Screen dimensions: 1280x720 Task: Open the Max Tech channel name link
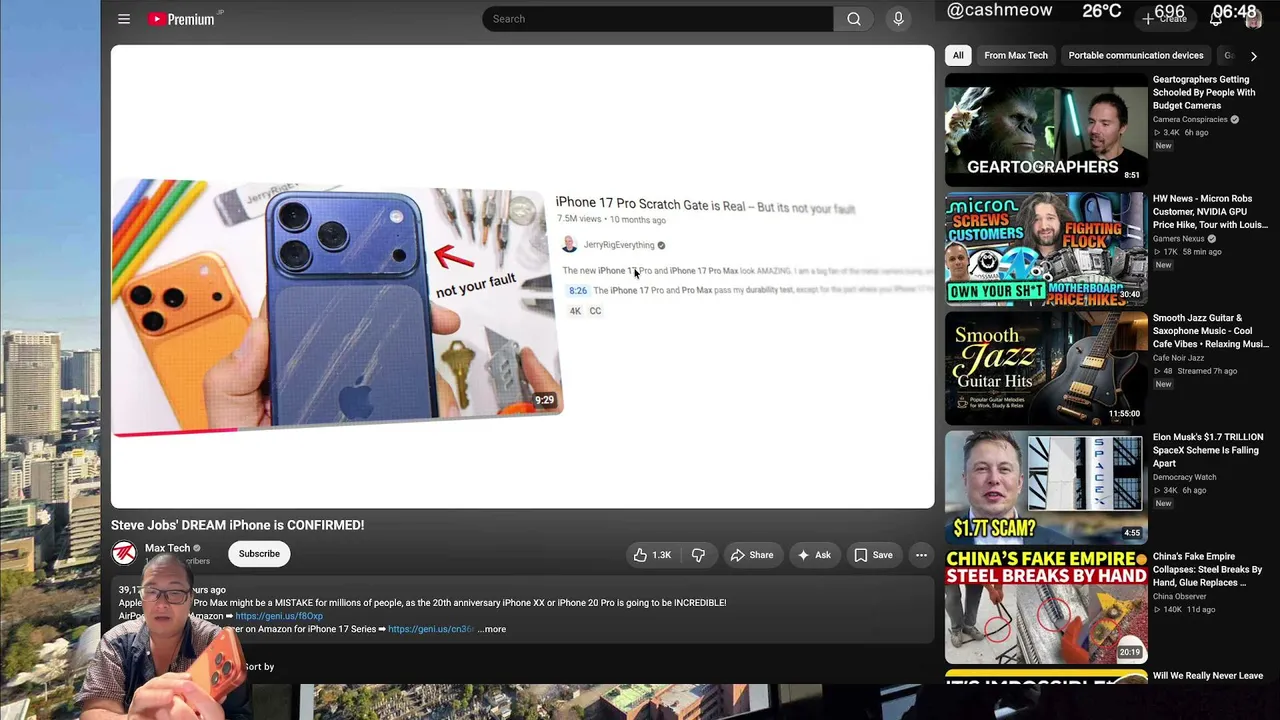[x=167, y=548]
